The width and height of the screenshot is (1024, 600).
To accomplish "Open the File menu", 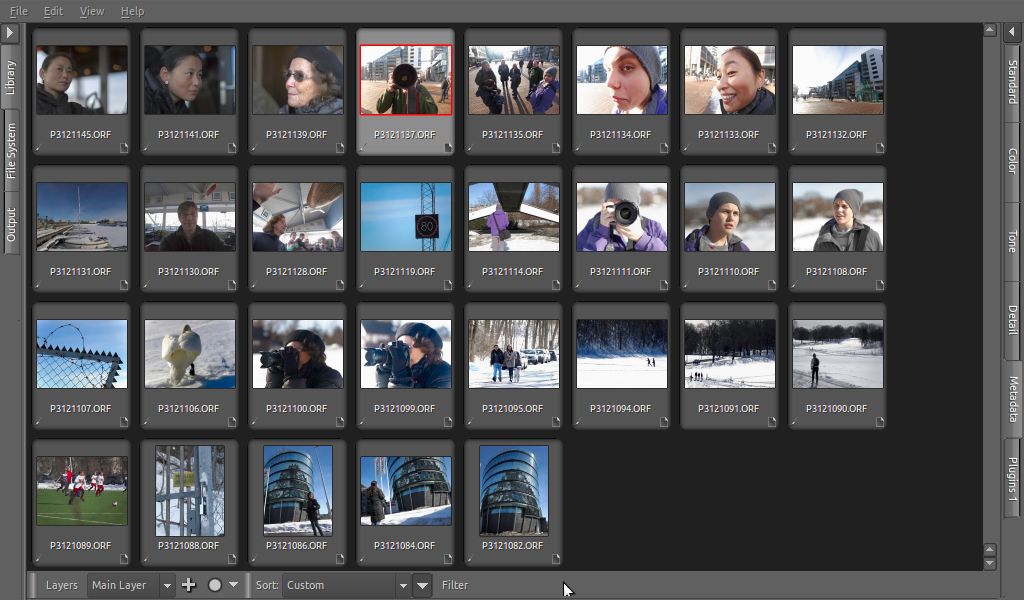I will [18, 11].
